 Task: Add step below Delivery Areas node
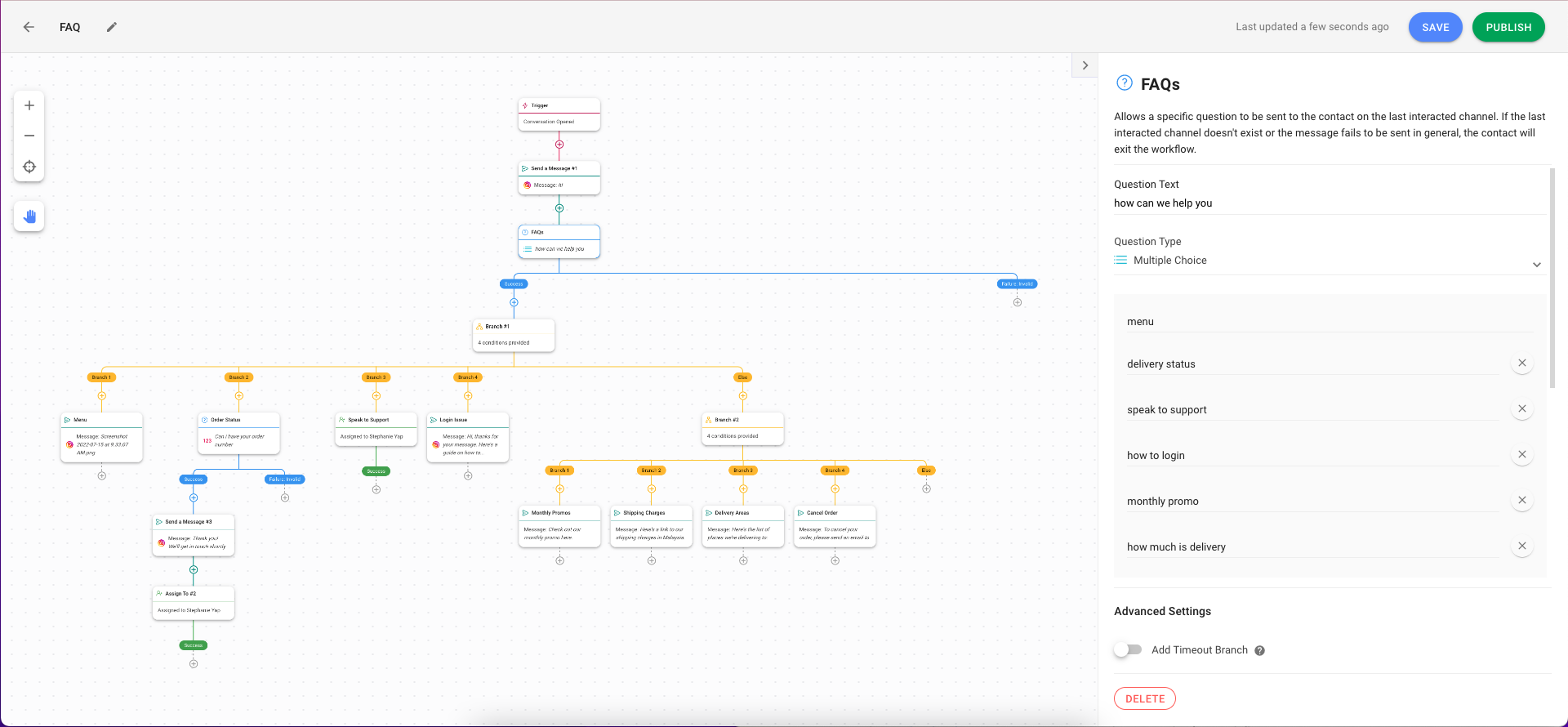click(x=743, y=560)
